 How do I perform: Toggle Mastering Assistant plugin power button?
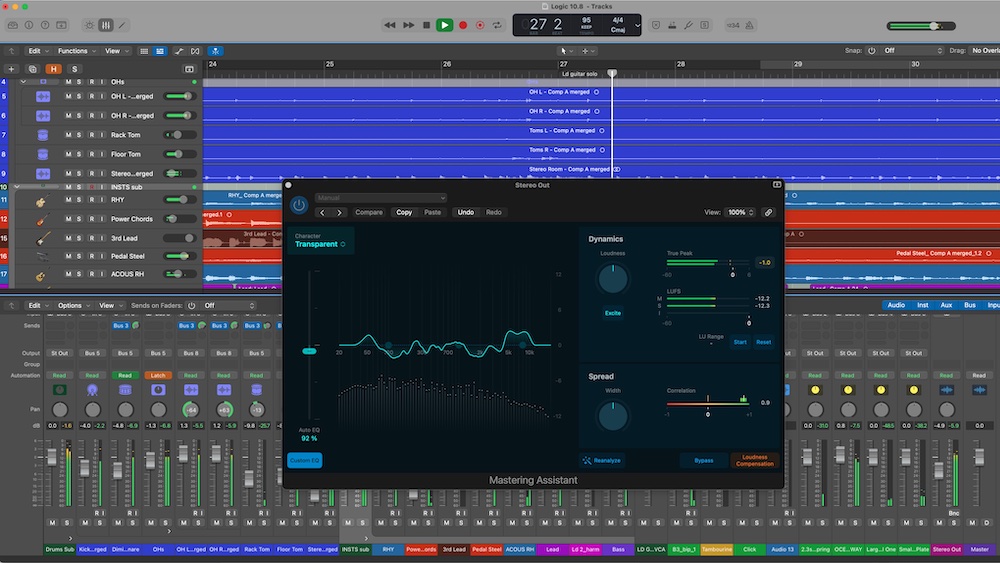coord(298,205)
